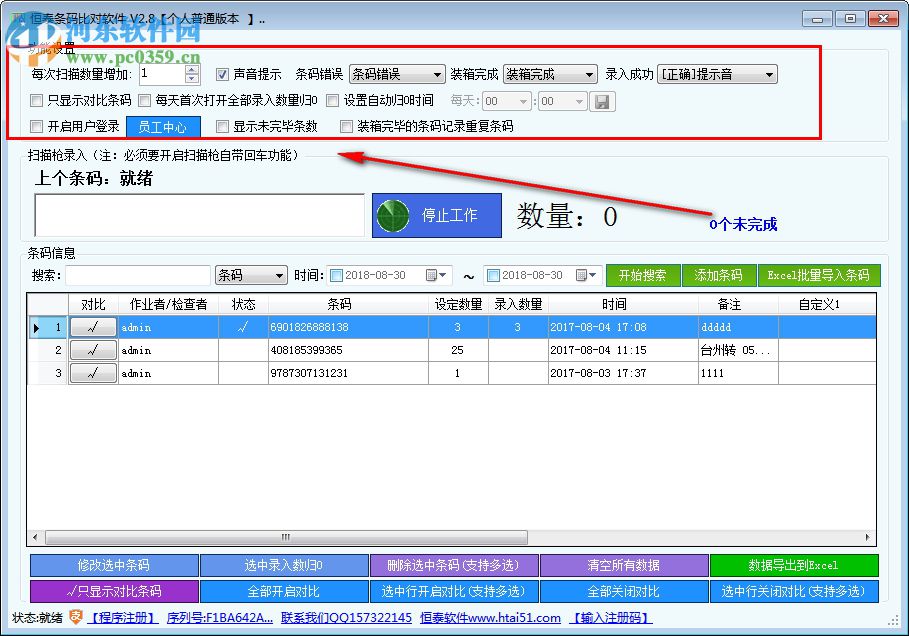The width and height of the screenshot is (909, 636).
Task: Disable the 声音提示 checkbox
Action: coord(222,73)
